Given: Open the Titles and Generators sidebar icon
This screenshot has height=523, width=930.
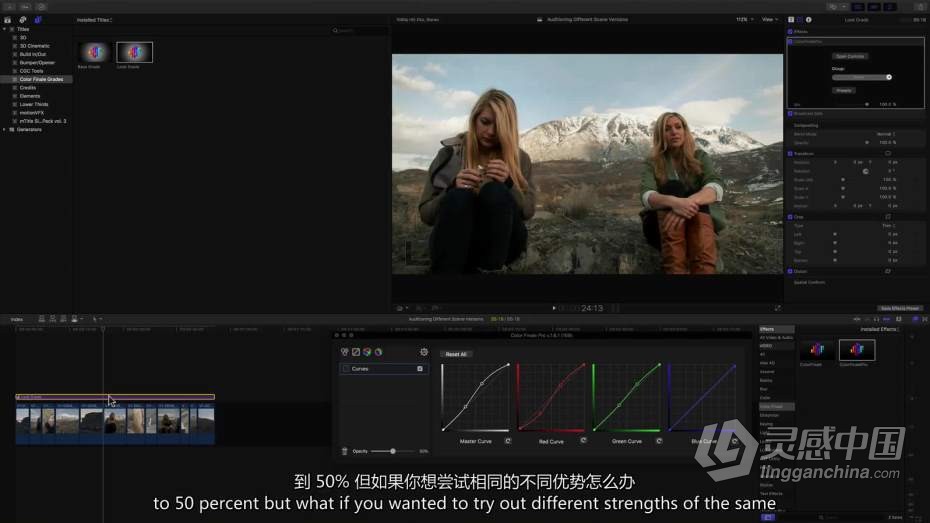Looking at the screenshot, I should 38,20.
